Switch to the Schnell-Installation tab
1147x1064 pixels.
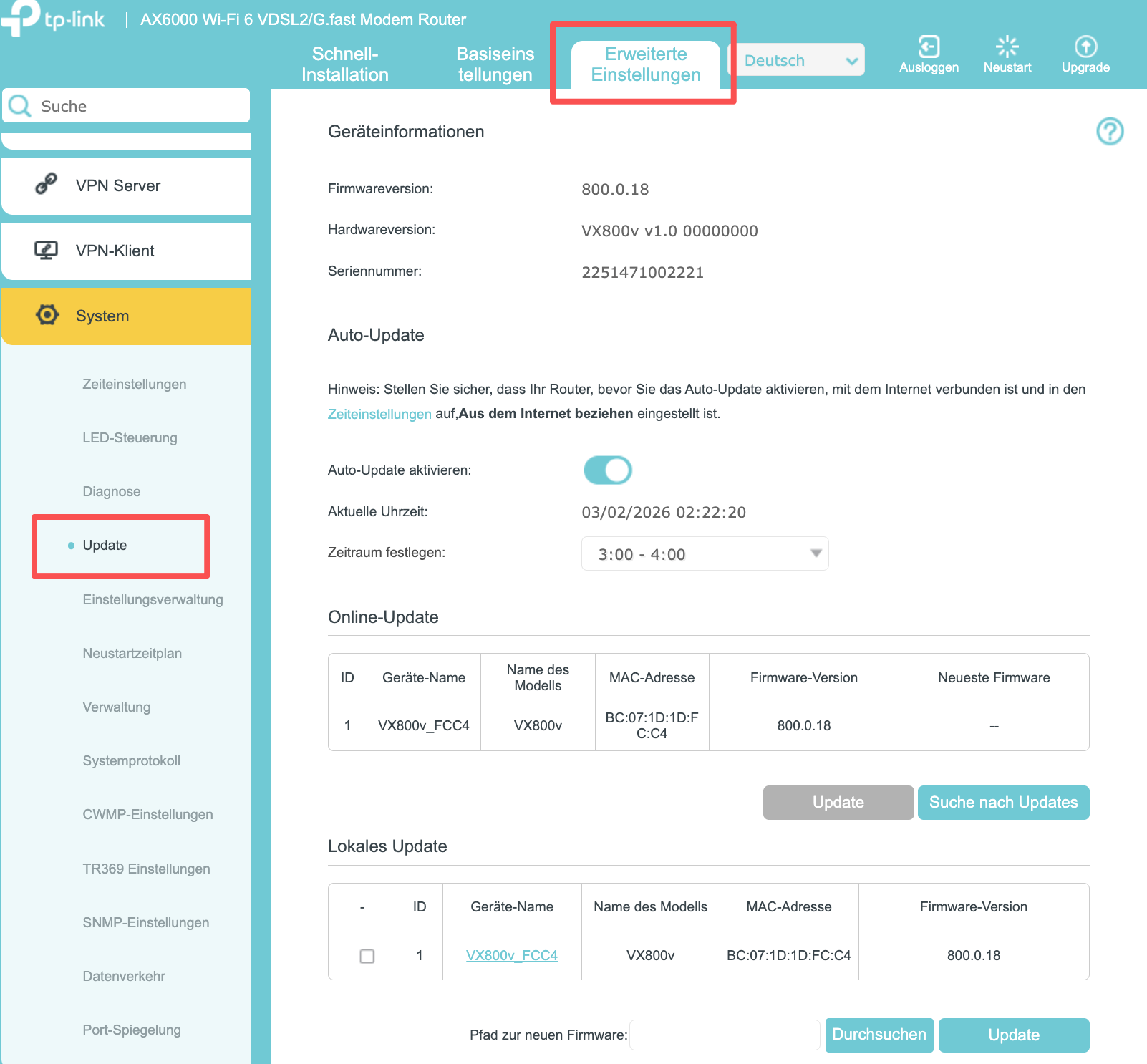tap(345, 64)
